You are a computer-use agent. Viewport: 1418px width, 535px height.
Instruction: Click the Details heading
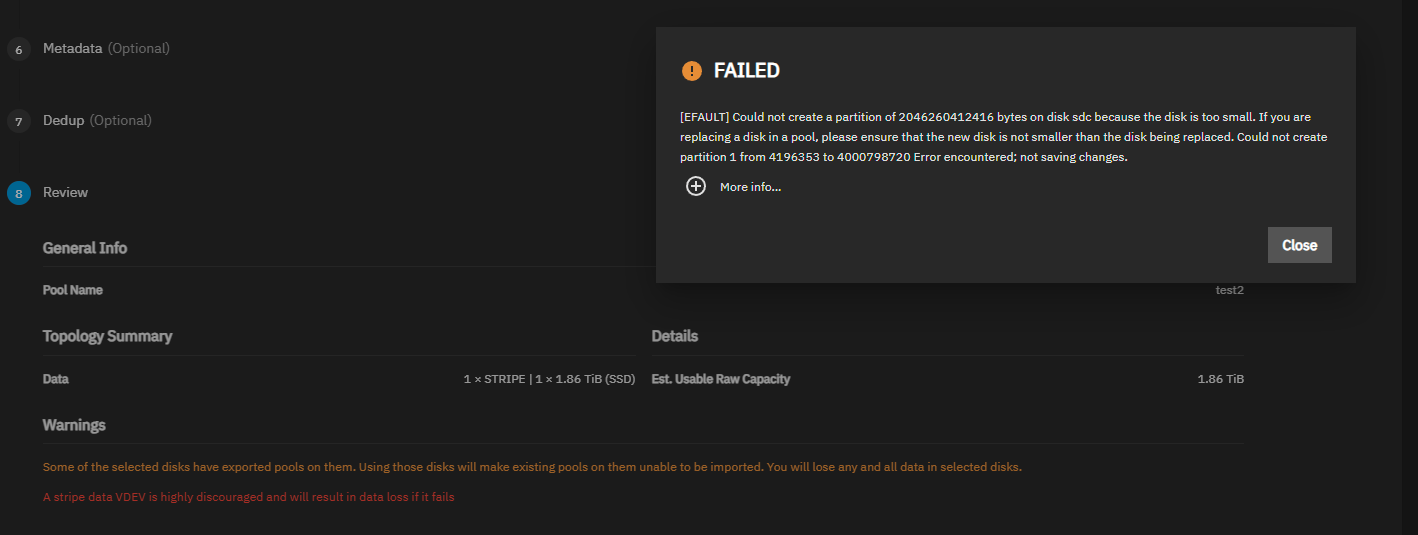point(675,336)
